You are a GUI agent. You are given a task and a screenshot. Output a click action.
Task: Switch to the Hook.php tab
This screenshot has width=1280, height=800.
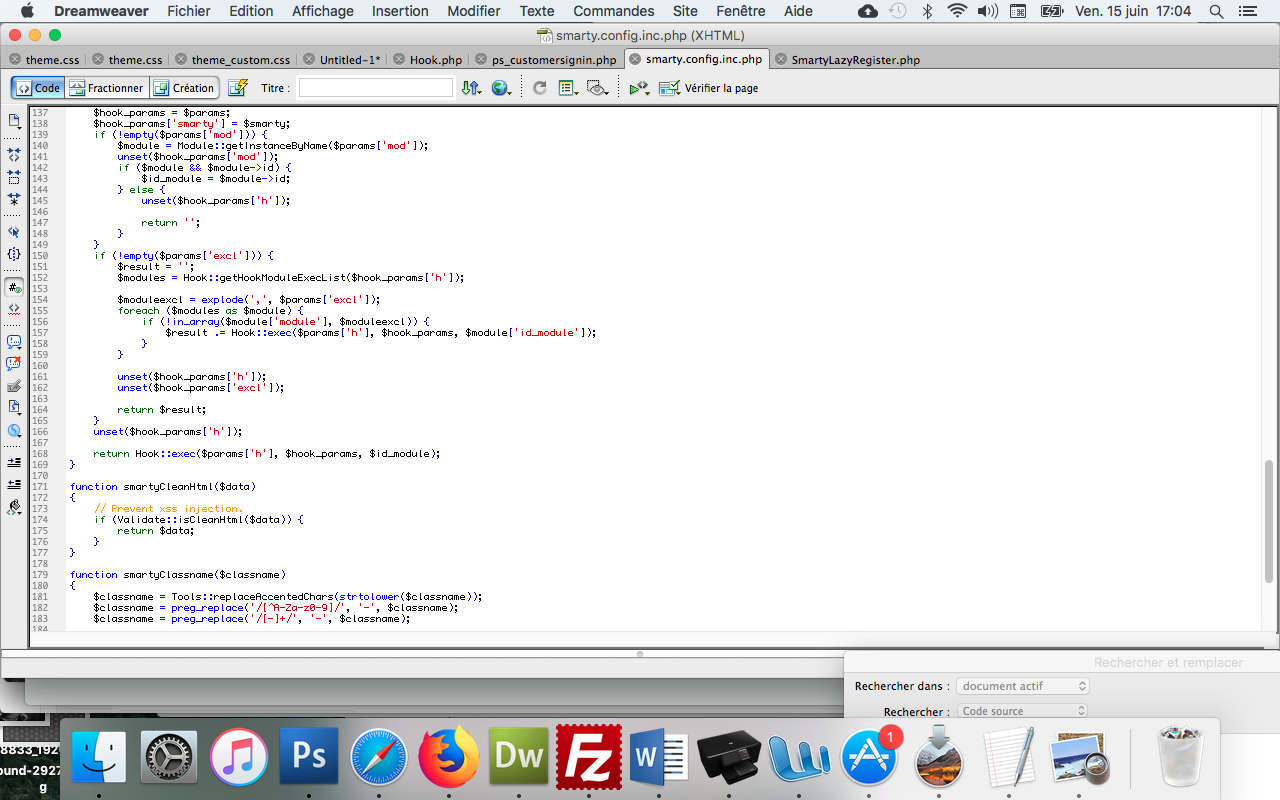(x=429, y=60)
